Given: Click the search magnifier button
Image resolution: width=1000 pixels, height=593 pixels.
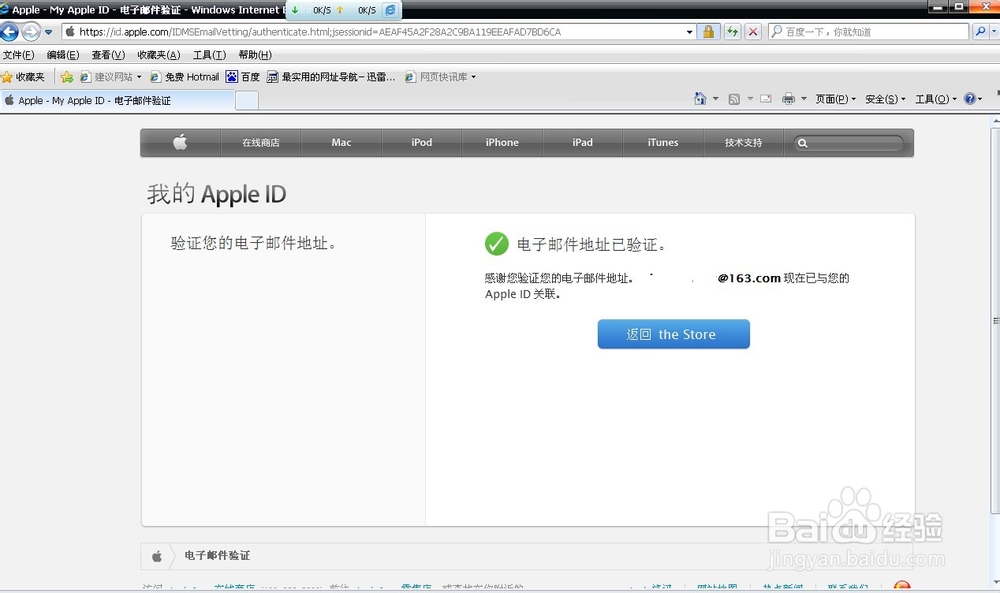Looking at the screenshot, I should click(x=981, y=32).
